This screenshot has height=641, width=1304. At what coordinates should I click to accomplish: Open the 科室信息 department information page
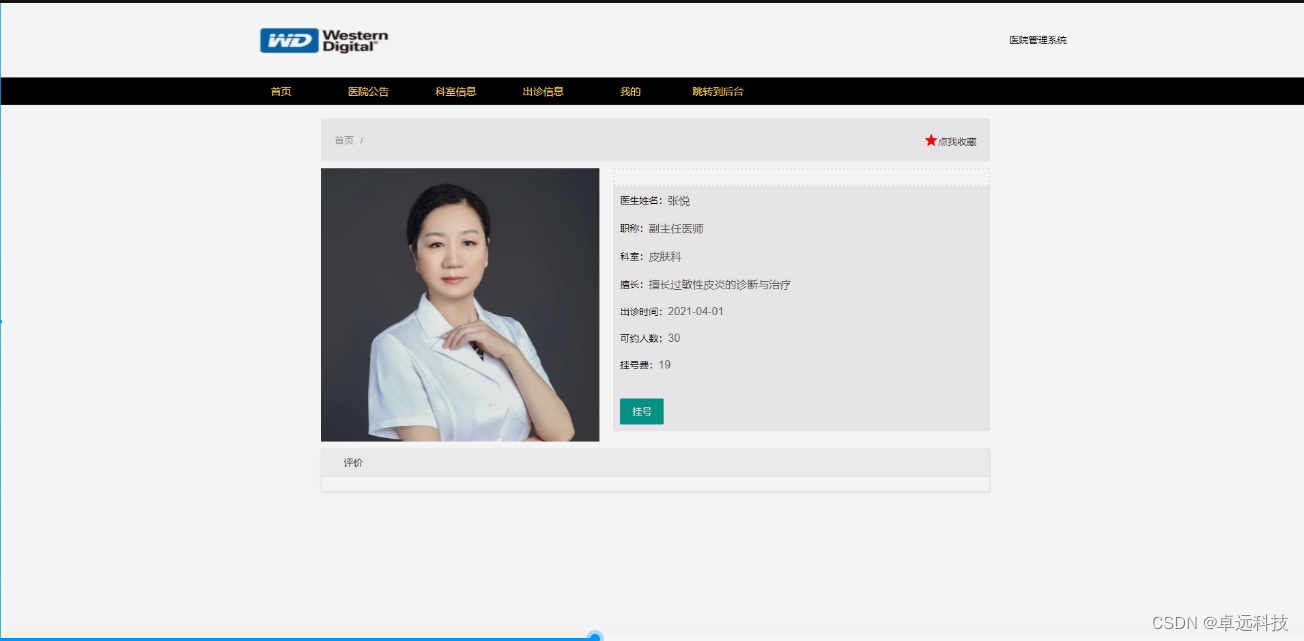pos(456,91)
